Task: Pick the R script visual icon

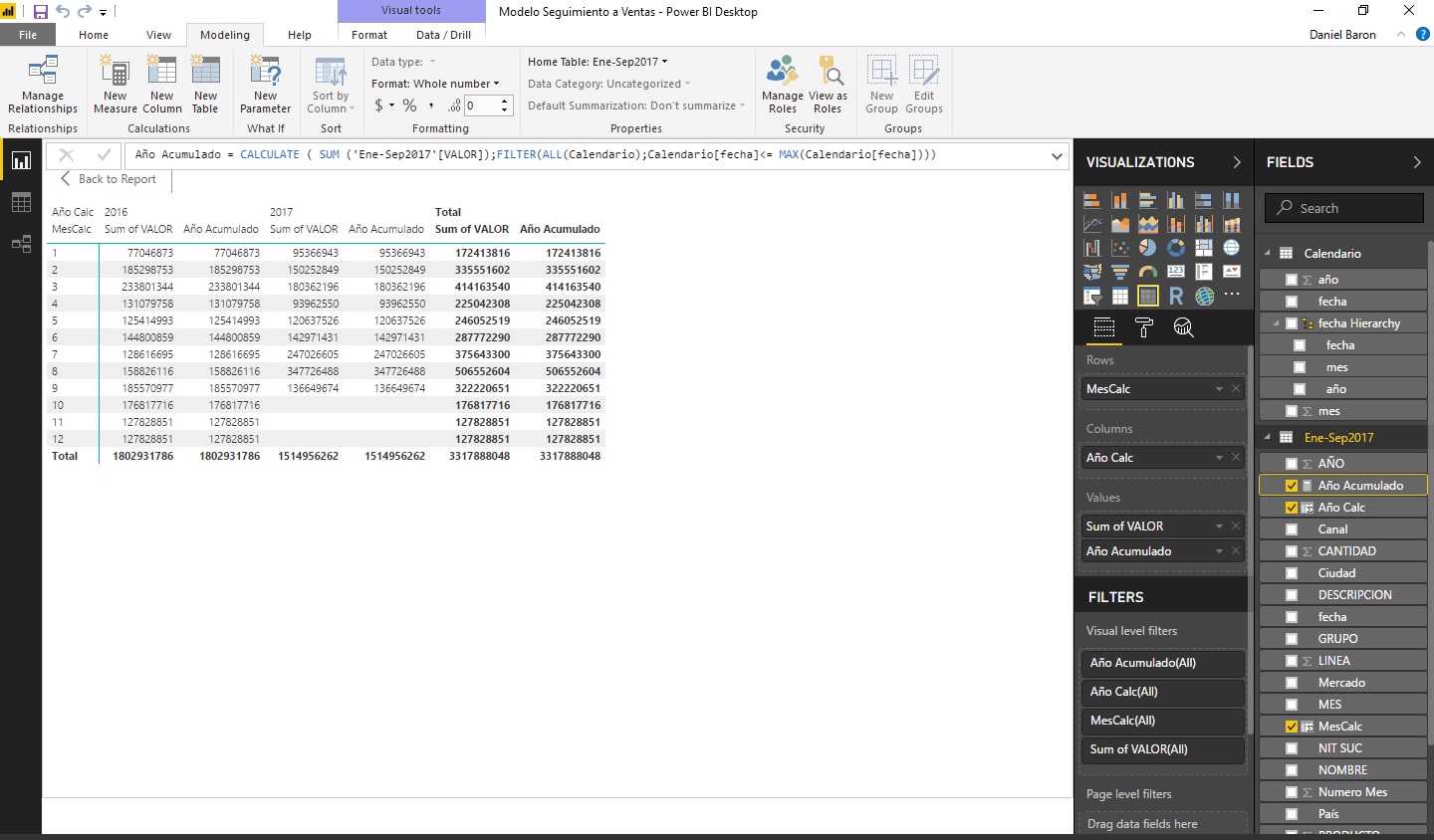Action: pyautogui.click(x=1176, y=296)
